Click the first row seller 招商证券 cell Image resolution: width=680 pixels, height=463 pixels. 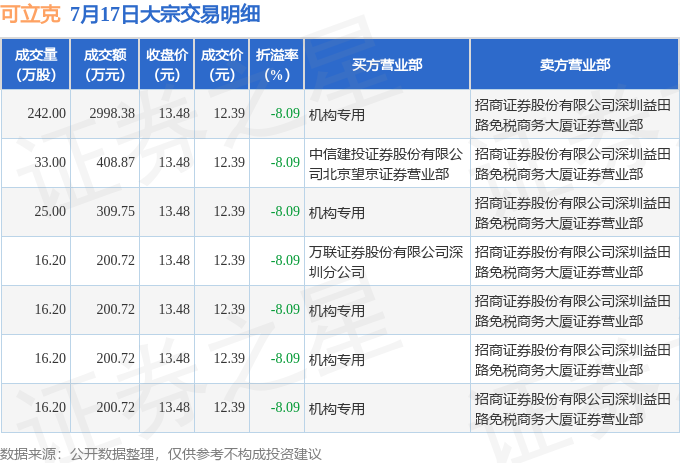tap(572, 115)
